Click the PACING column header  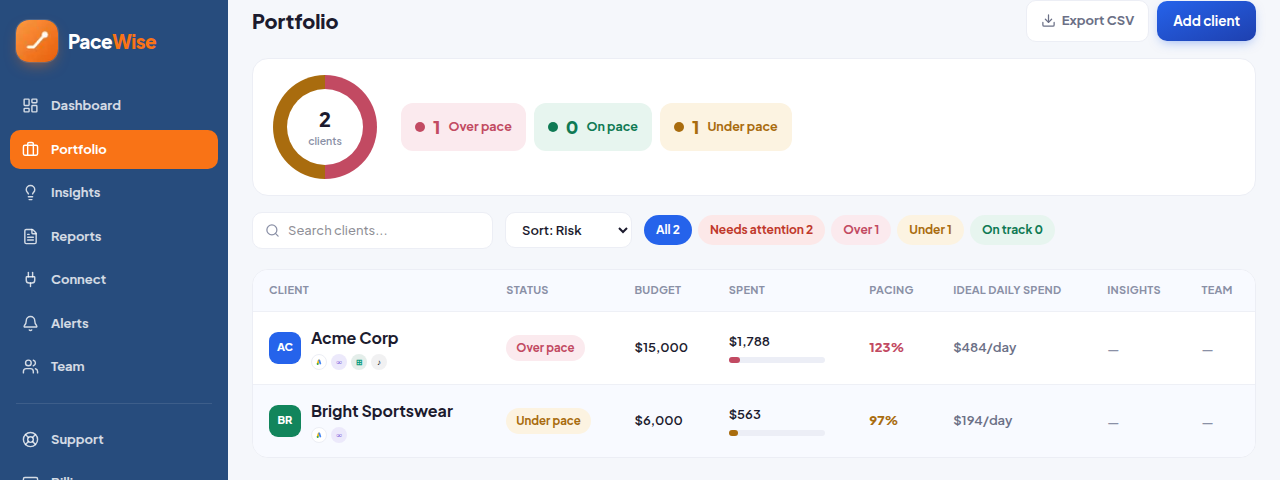click(891, 290)
